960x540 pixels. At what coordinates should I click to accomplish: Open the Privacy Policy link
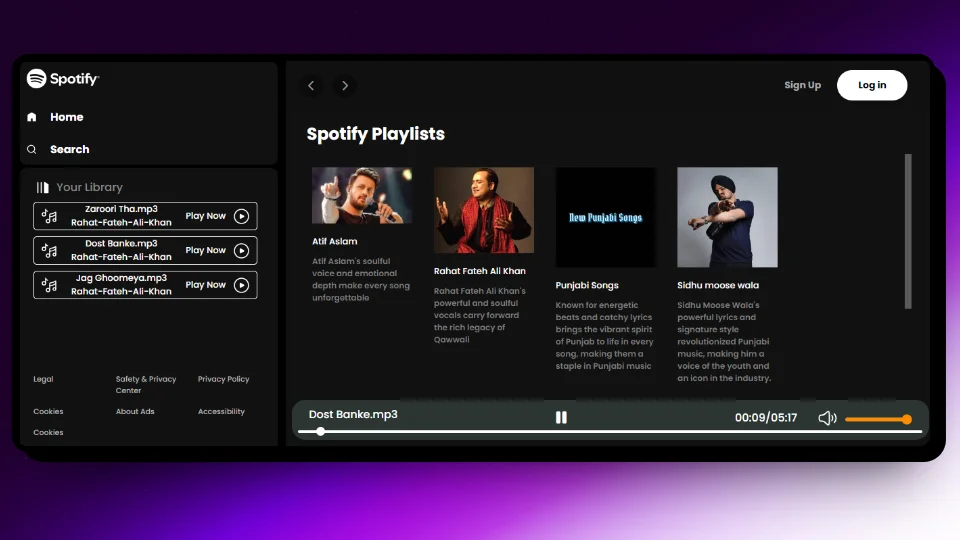click(223, 379)
